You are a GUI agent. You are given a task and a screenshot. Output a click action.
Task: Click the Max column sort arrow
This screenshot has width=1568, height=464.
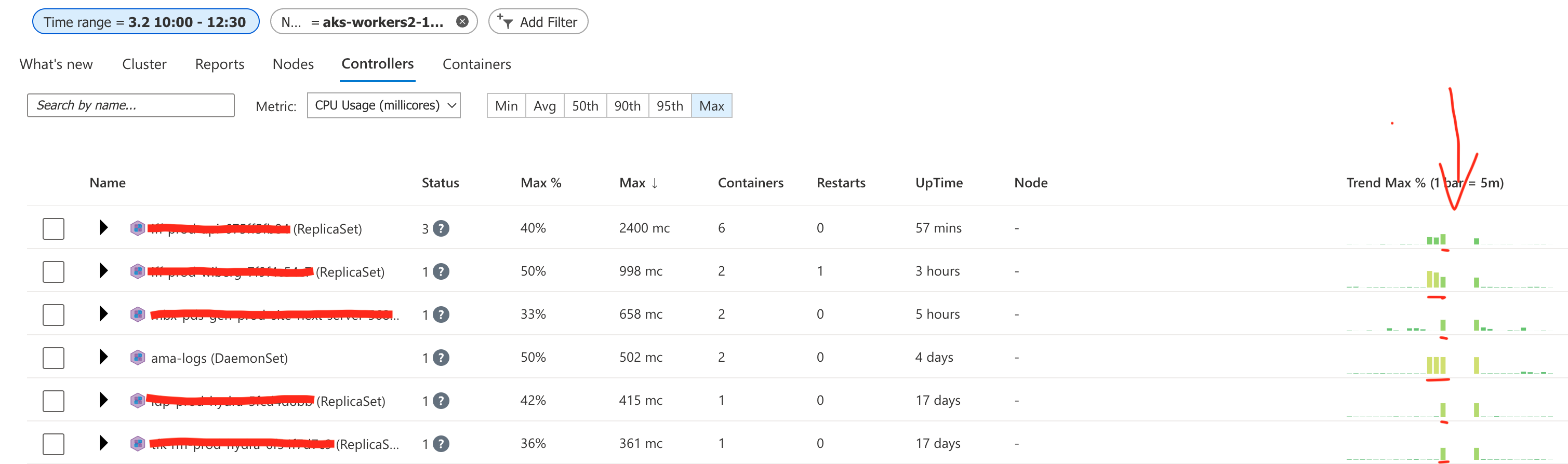pos(655,183)
